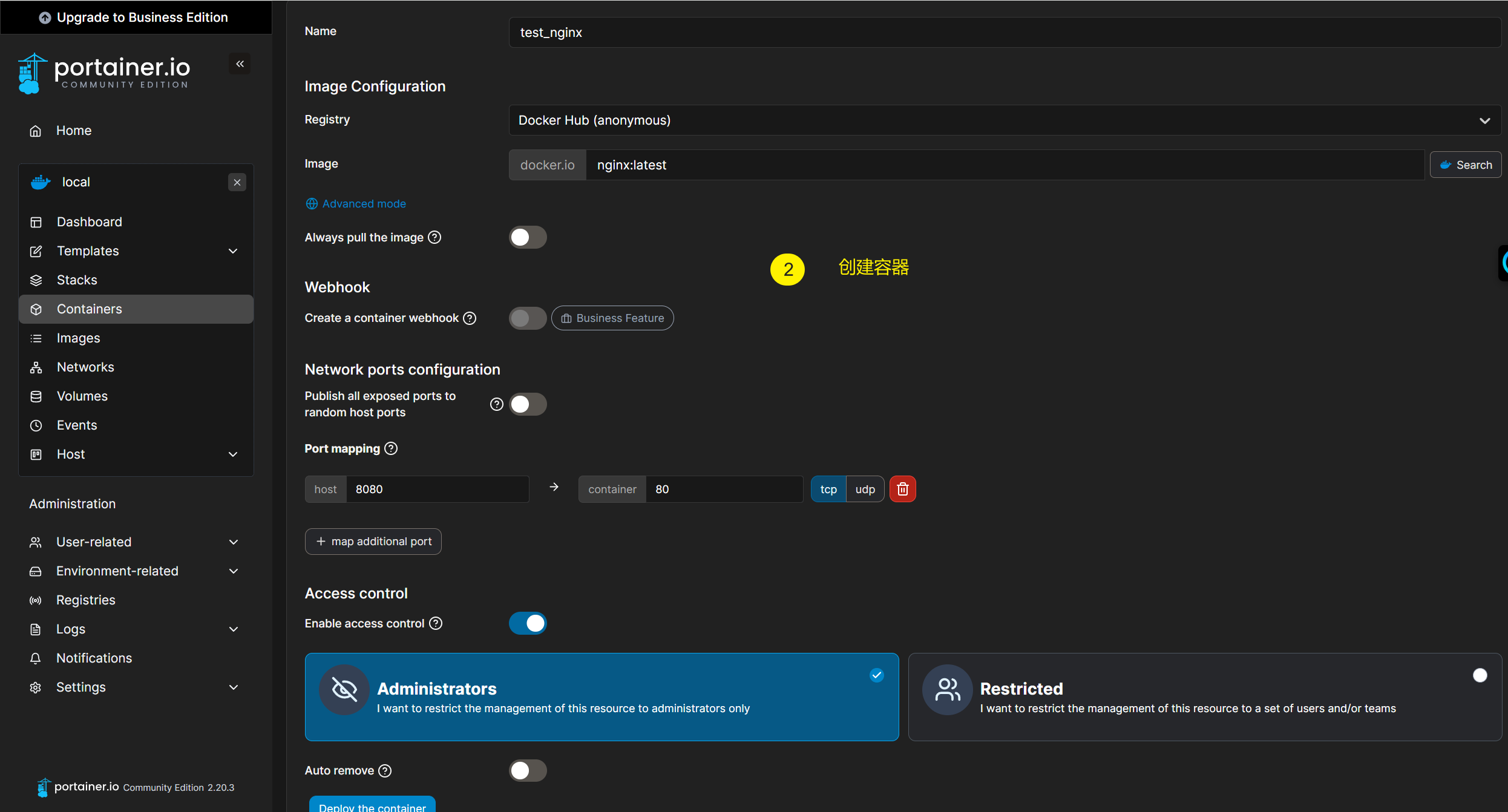The width and height of the screenshot is (1508, 812).
Task: Enable Always pull the image toggle
Action: (x=527, y=237)
